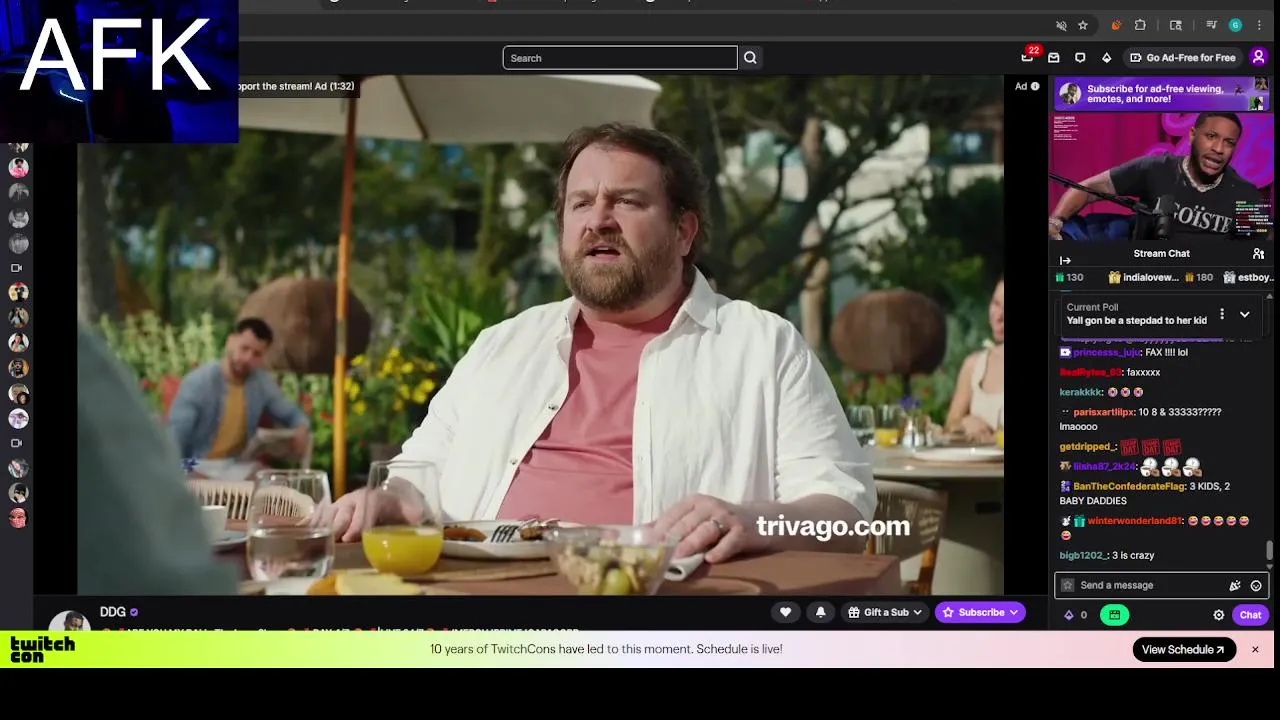The image size is (1280, 720).
Task: Click the TwitchCon logo on banner
Action: pyautogui.click(x=42, y=650)
